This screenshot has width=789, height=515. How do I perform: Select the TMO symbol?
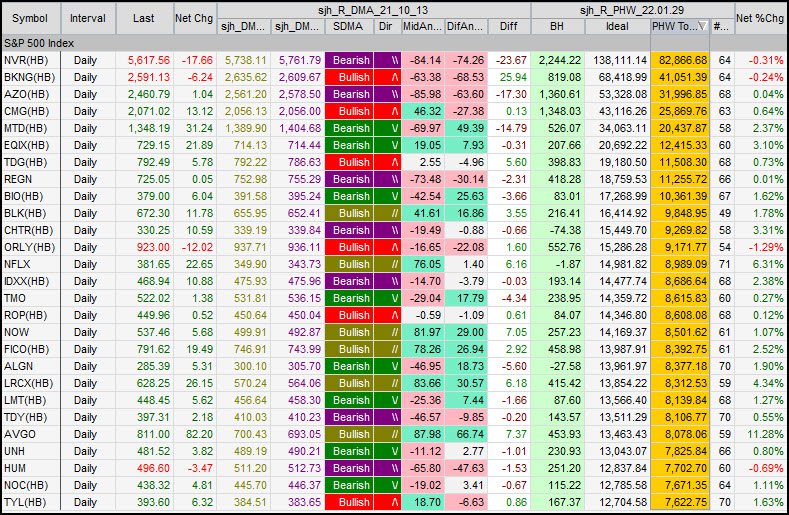click(x=15, y=299)
